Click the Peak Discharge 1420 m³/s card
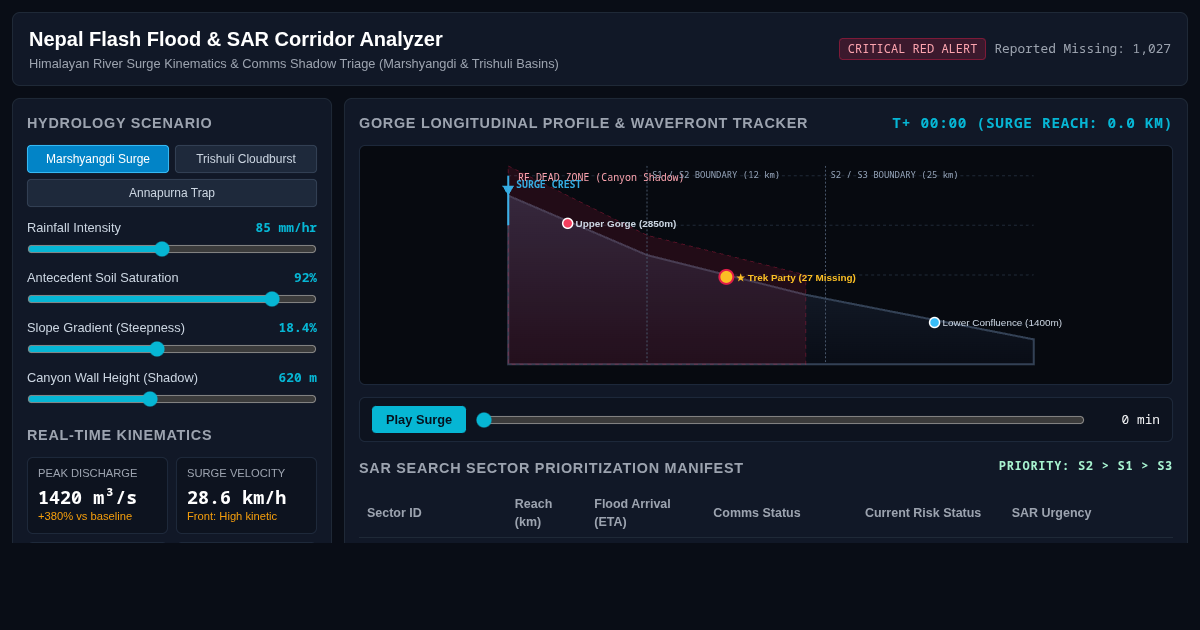 97,495
